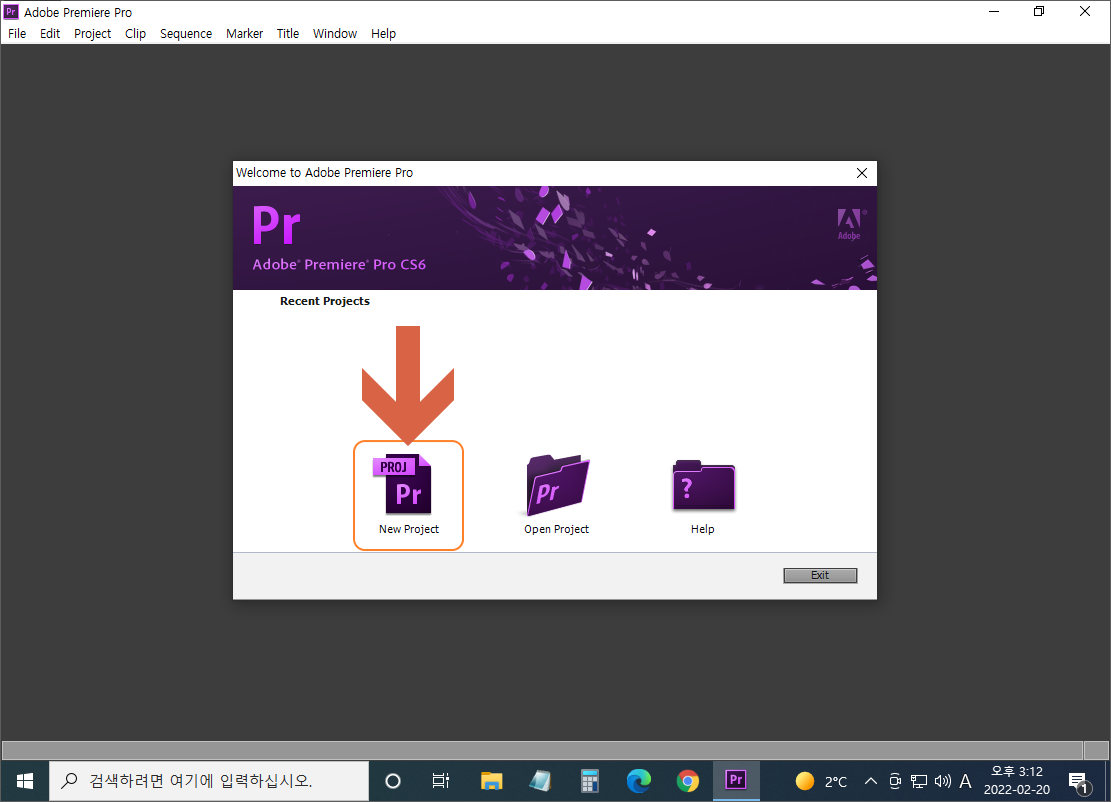
Task: Click the Open Project label text
Action: pyautogui.click(x=556, y=529)
